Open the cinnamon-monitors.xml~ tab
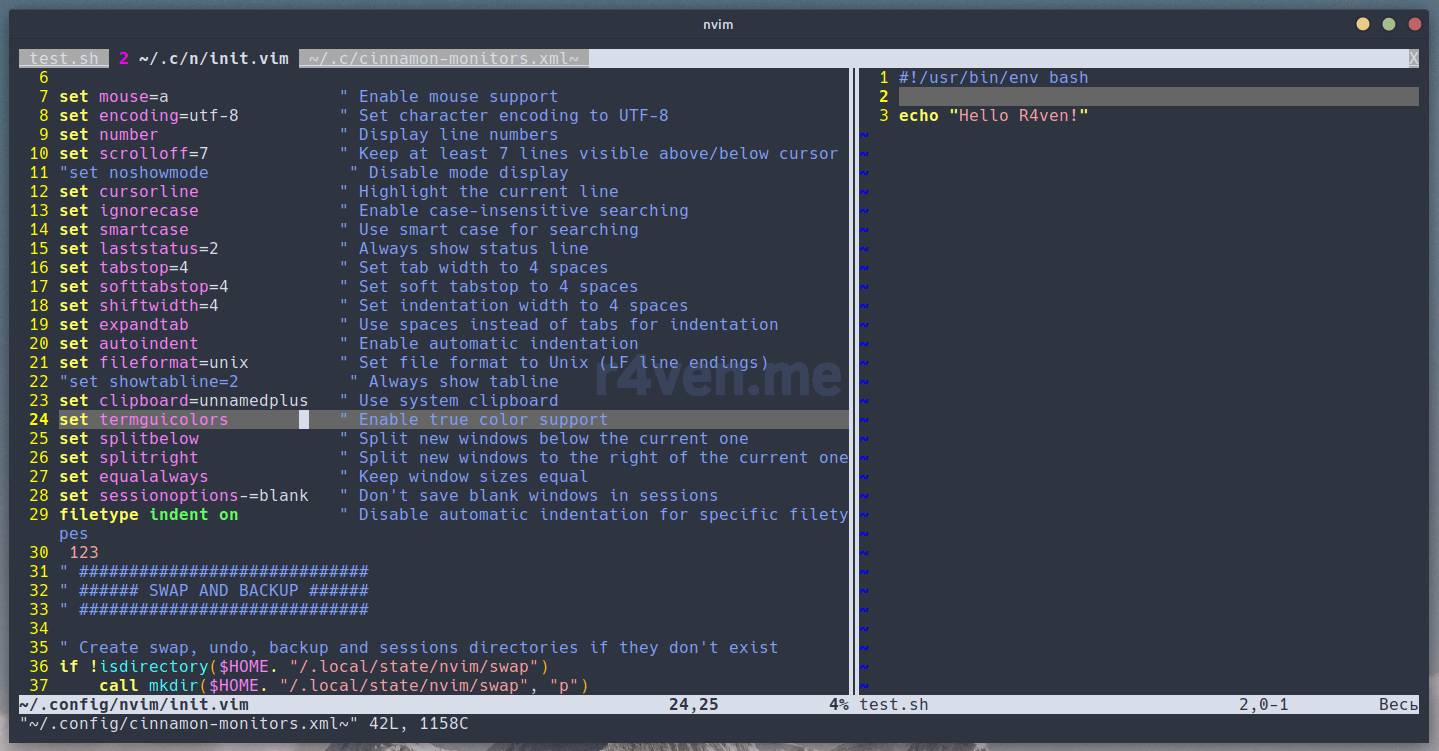Viewport: 1439px width, 751px height. [443, 58]
